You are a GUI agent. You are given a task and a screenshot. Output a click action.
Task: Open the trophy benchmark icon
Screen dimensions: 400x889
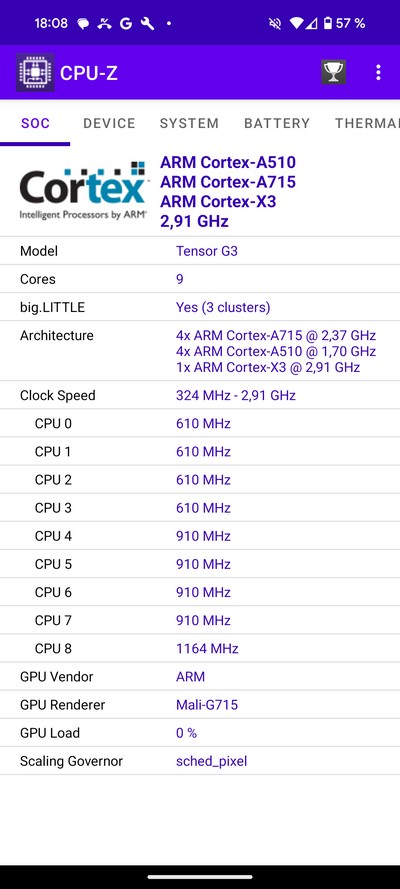pos(333,72)
